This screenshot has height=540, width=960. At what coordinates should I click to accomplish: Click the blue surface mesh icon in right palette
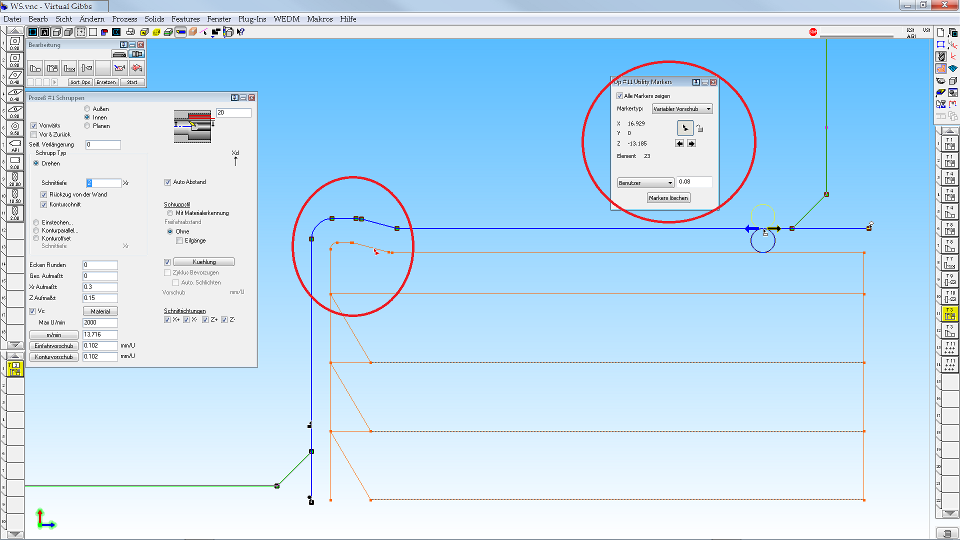click(953, 69)
